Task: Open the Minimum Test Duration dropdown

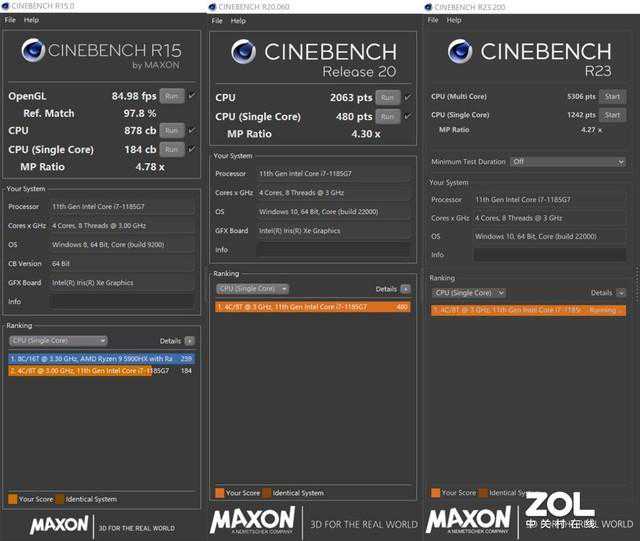Action: (x=567, y=161)
